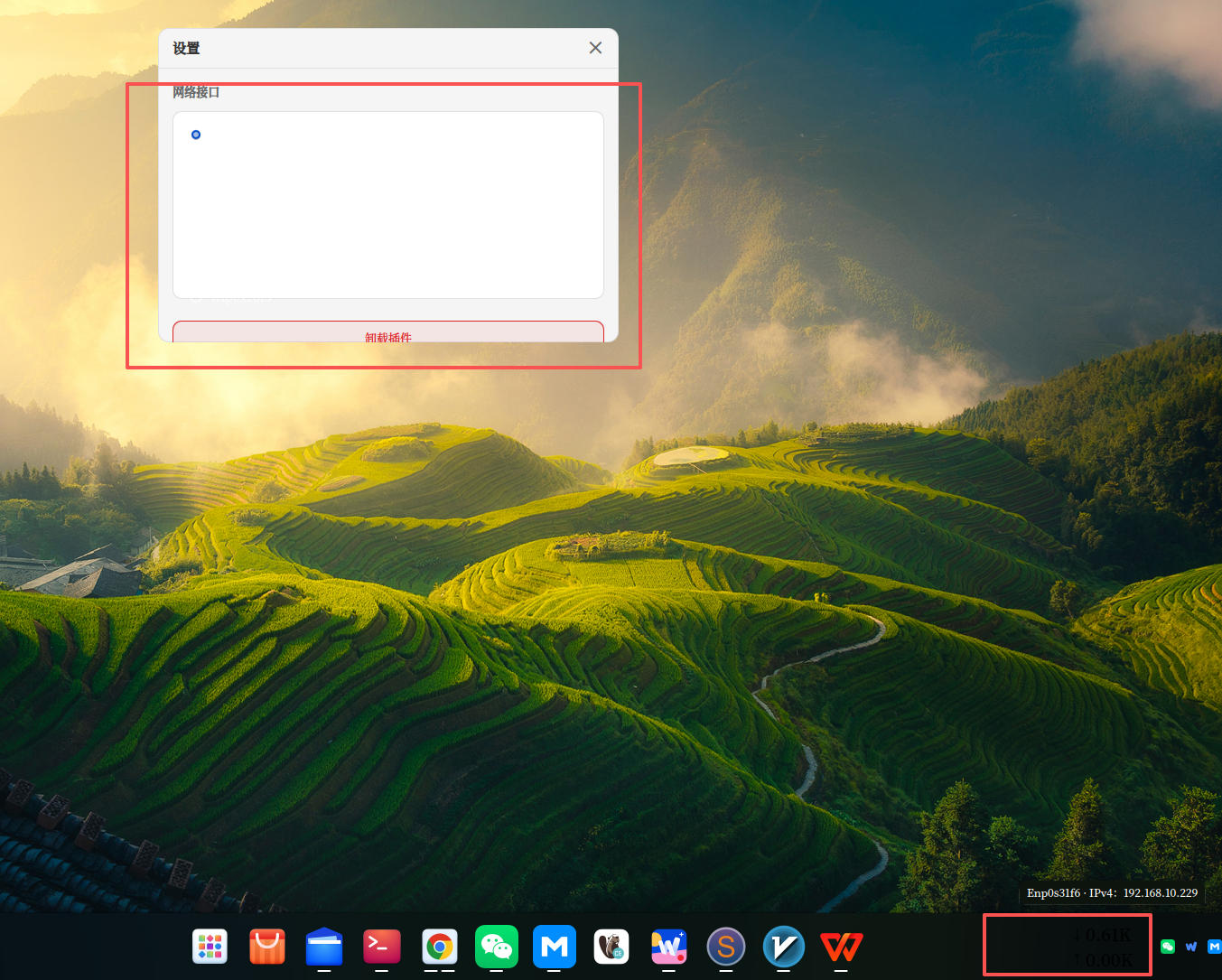
Task: Open WeChat from the dock
Action: [x=497, y=947]
